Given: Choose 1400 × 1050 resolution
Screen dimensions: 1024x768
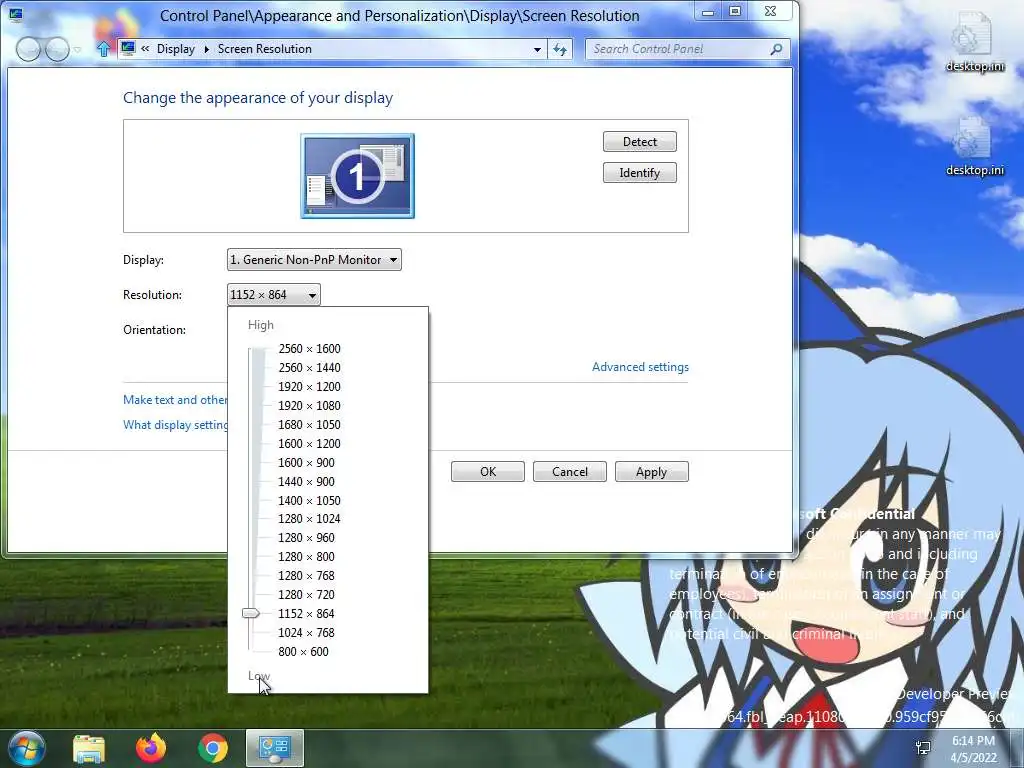Looking at the screenshot, I should coord(310,500).
